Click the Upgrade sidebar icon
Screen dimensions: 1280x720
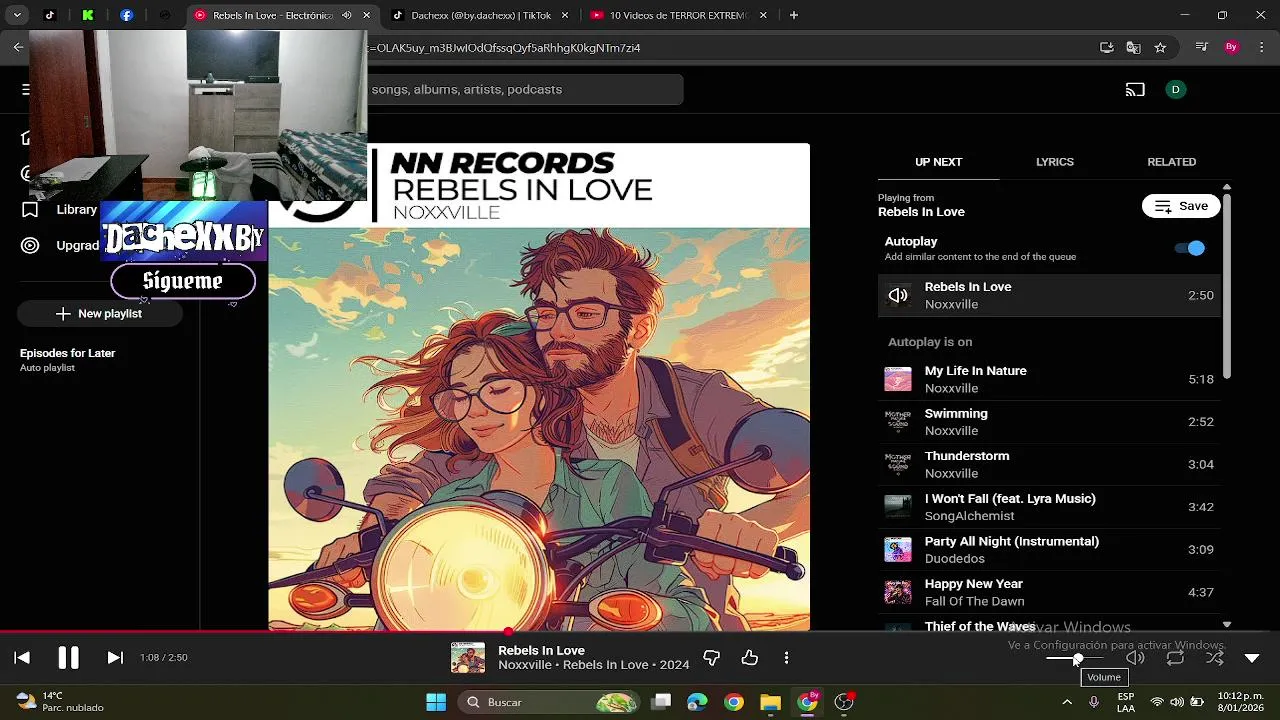tap(30, 245)
